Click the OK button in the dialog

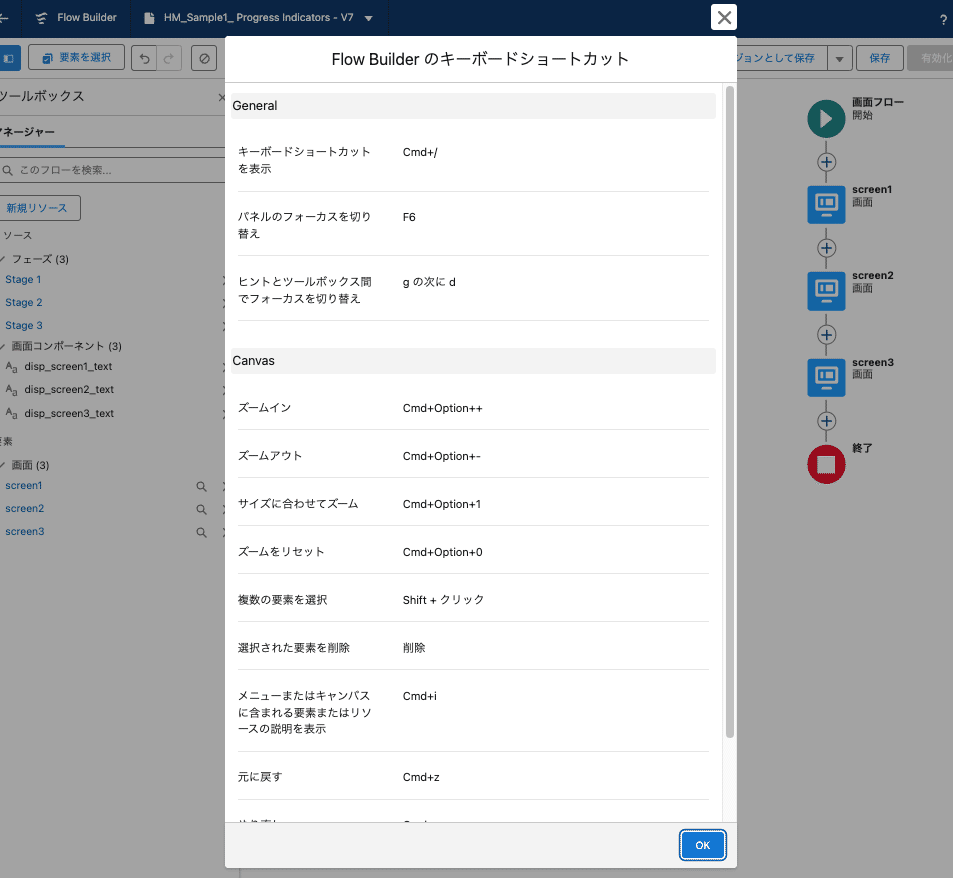click(x=702, y=845)
